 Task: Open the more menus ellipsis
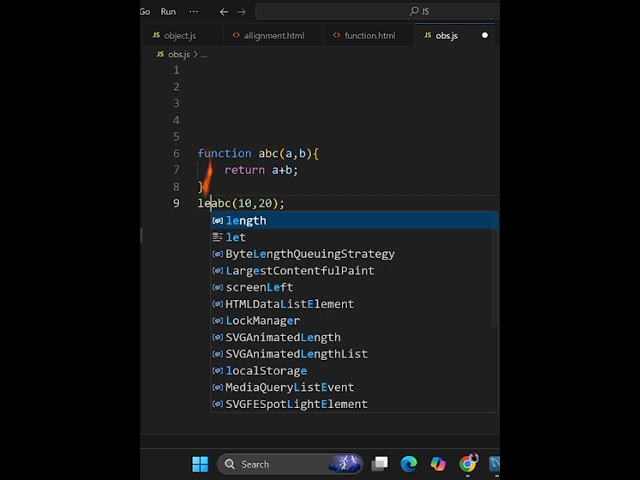(x=193, y=11)
